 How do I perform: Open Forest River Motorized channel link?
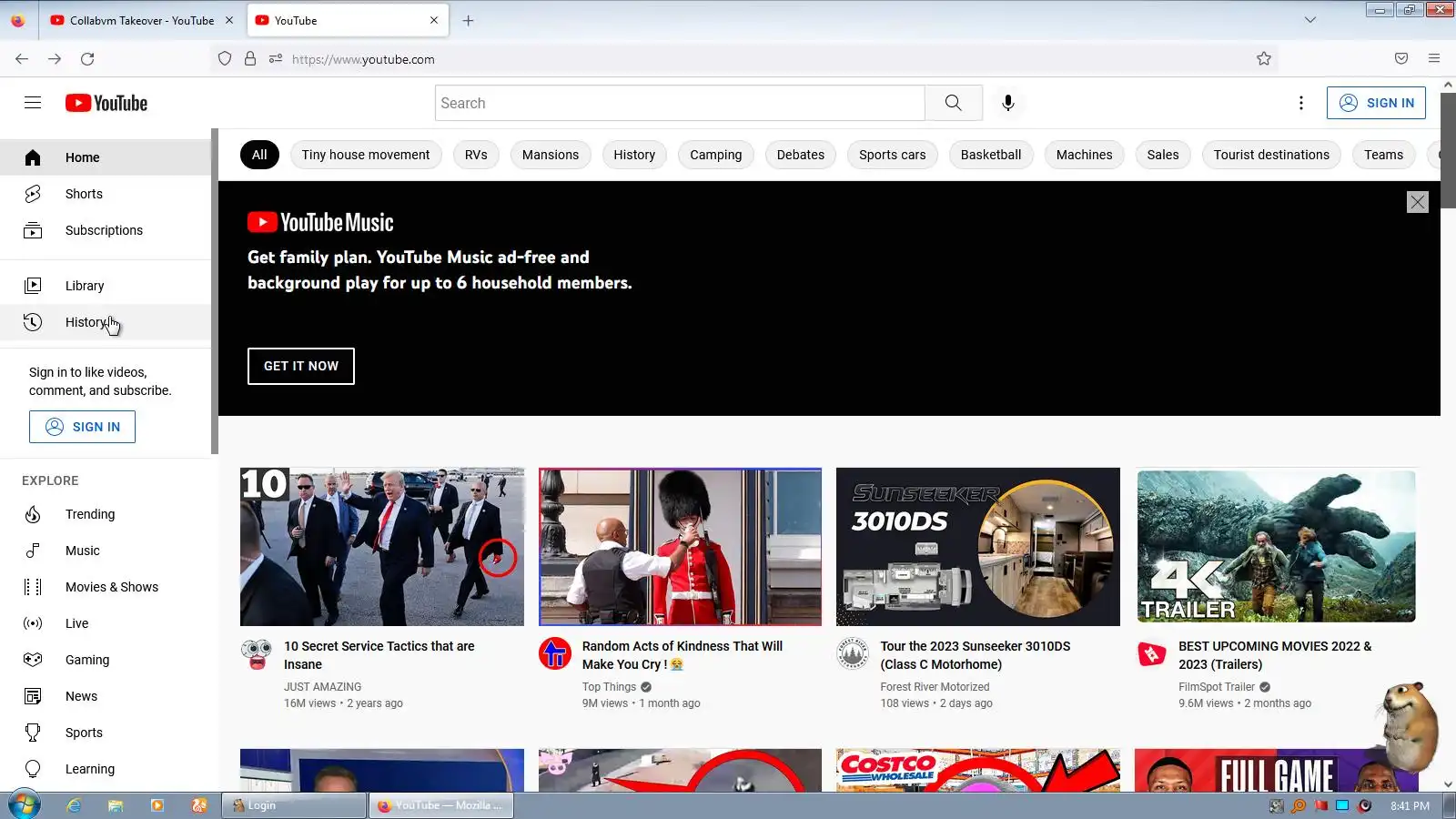pyautogui.click(x=935, y=687)
